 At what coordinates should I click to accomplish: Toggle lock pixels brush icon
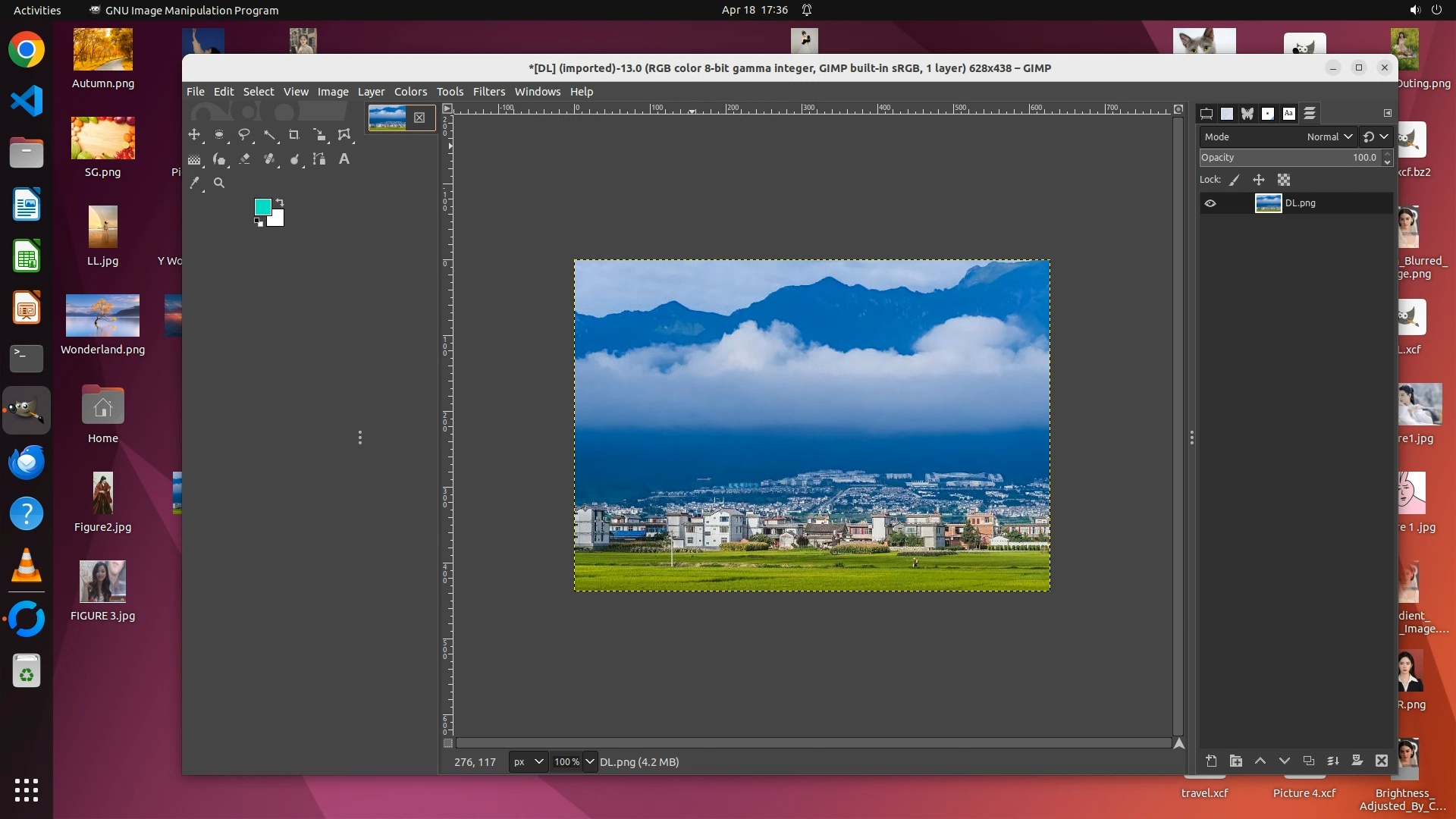(1235, 180)
